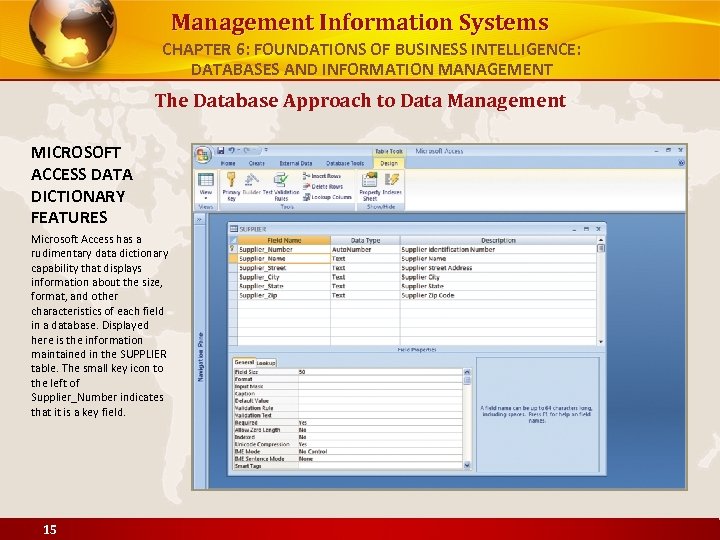Viewport: 720px width, 540px height.
Task: Click the IME Sentence Mode value None
Action: click(380, 459)
